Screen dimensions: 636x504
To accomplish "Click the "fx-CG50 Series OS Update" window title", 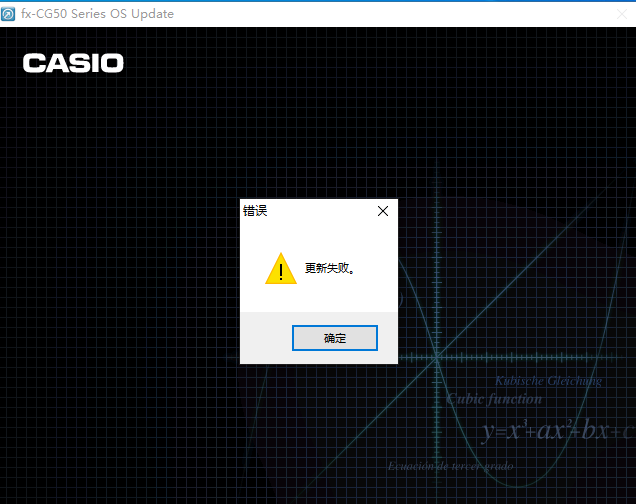I will click(97, 14).
